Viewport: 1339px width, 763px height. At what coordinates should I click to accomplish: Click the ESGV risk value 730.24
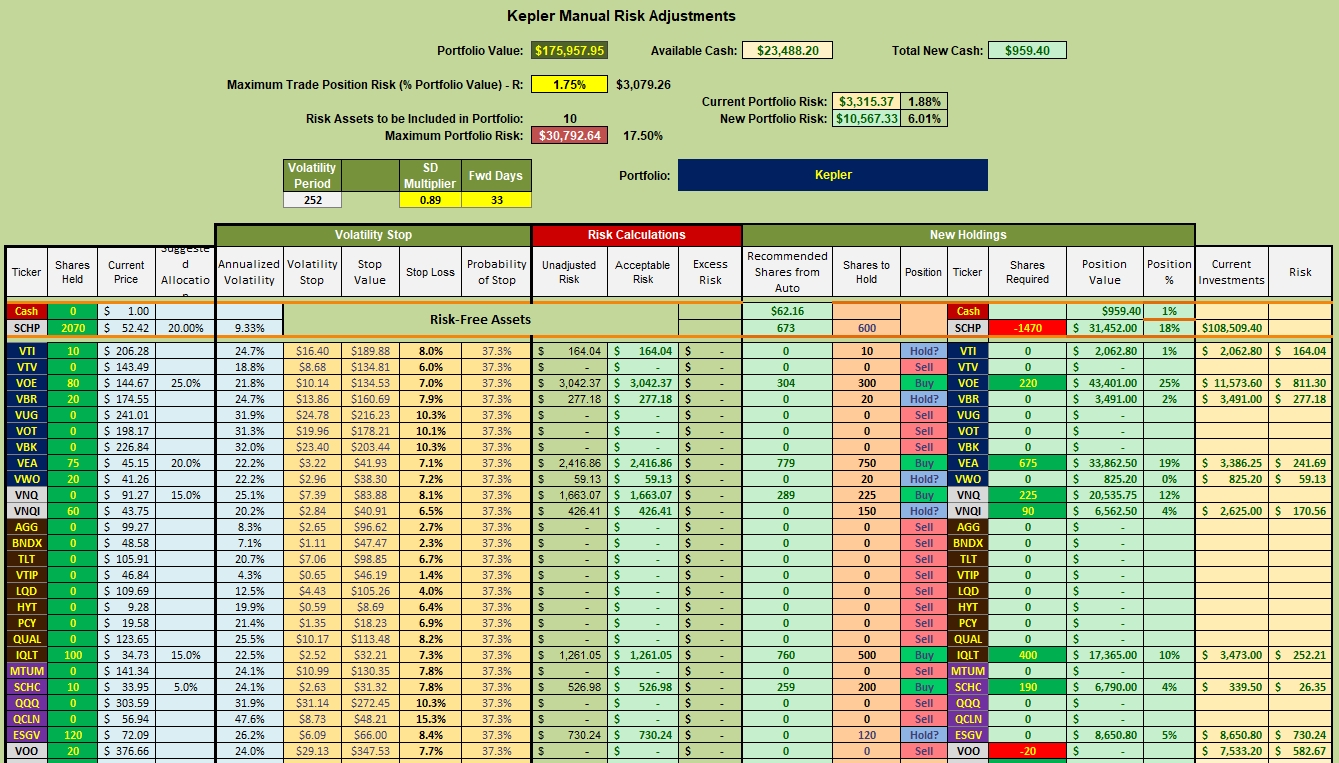point(1300,735)
